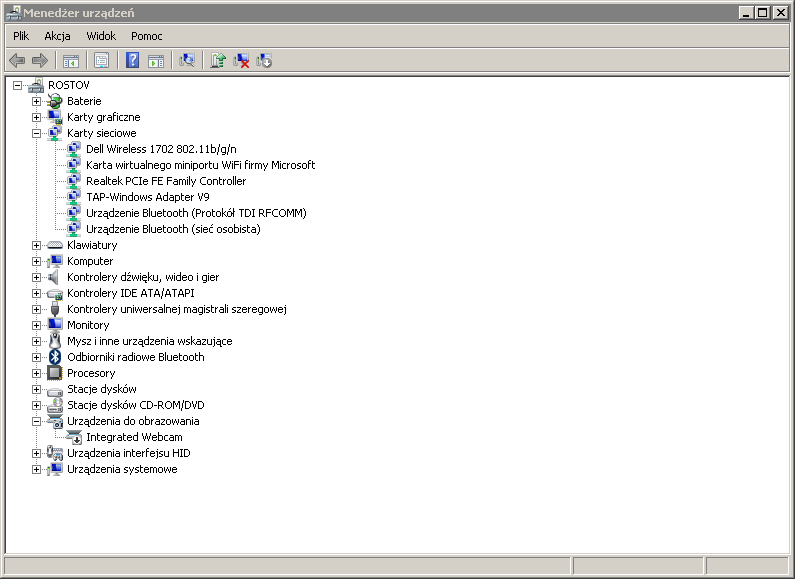
Task: Select Kontrolery uniwersalnej magistrali szeregowej label
Action: 177,309
